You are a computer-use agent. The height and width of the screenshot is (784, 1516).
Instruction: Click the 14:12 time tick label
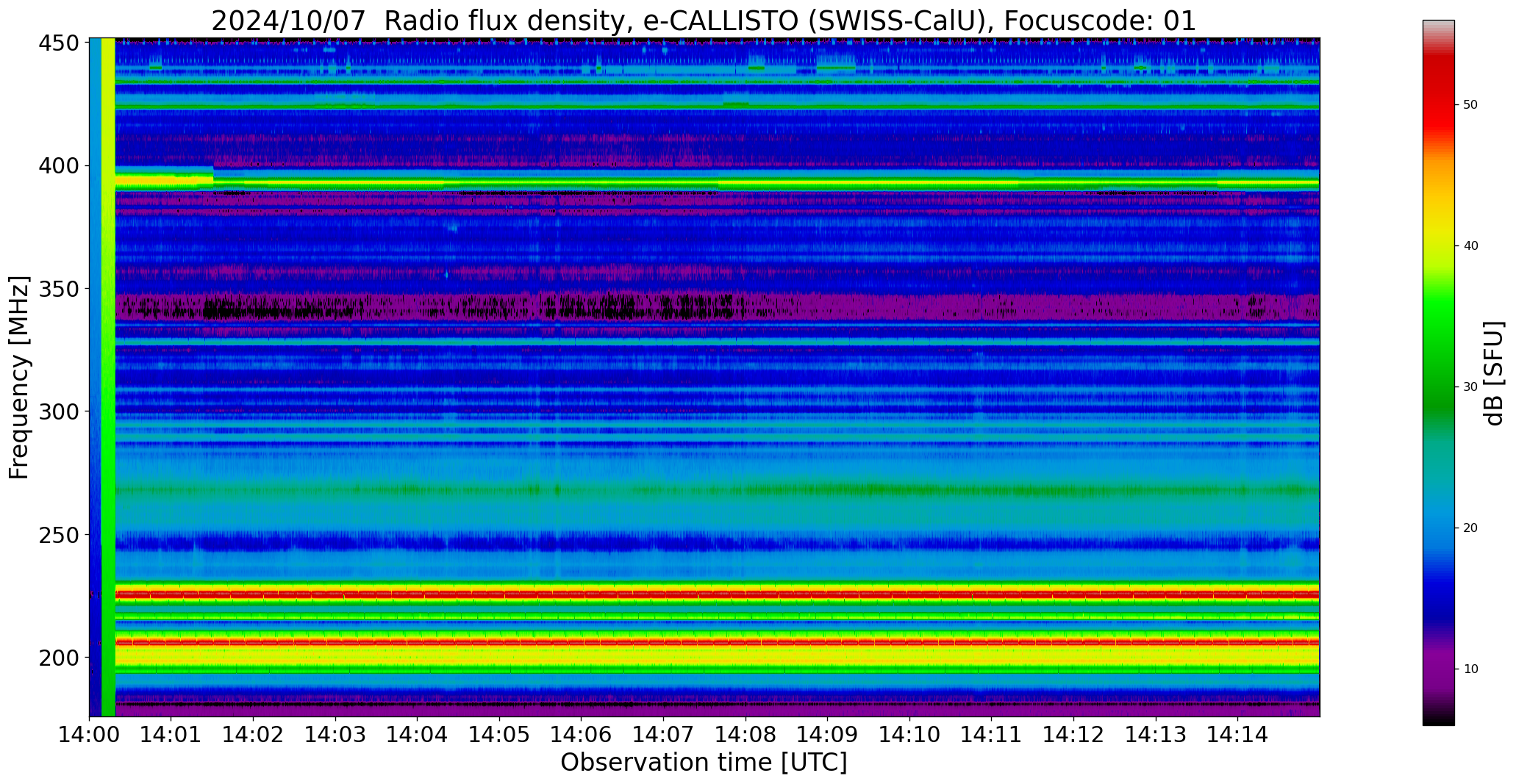click(x=1073, y=735)
